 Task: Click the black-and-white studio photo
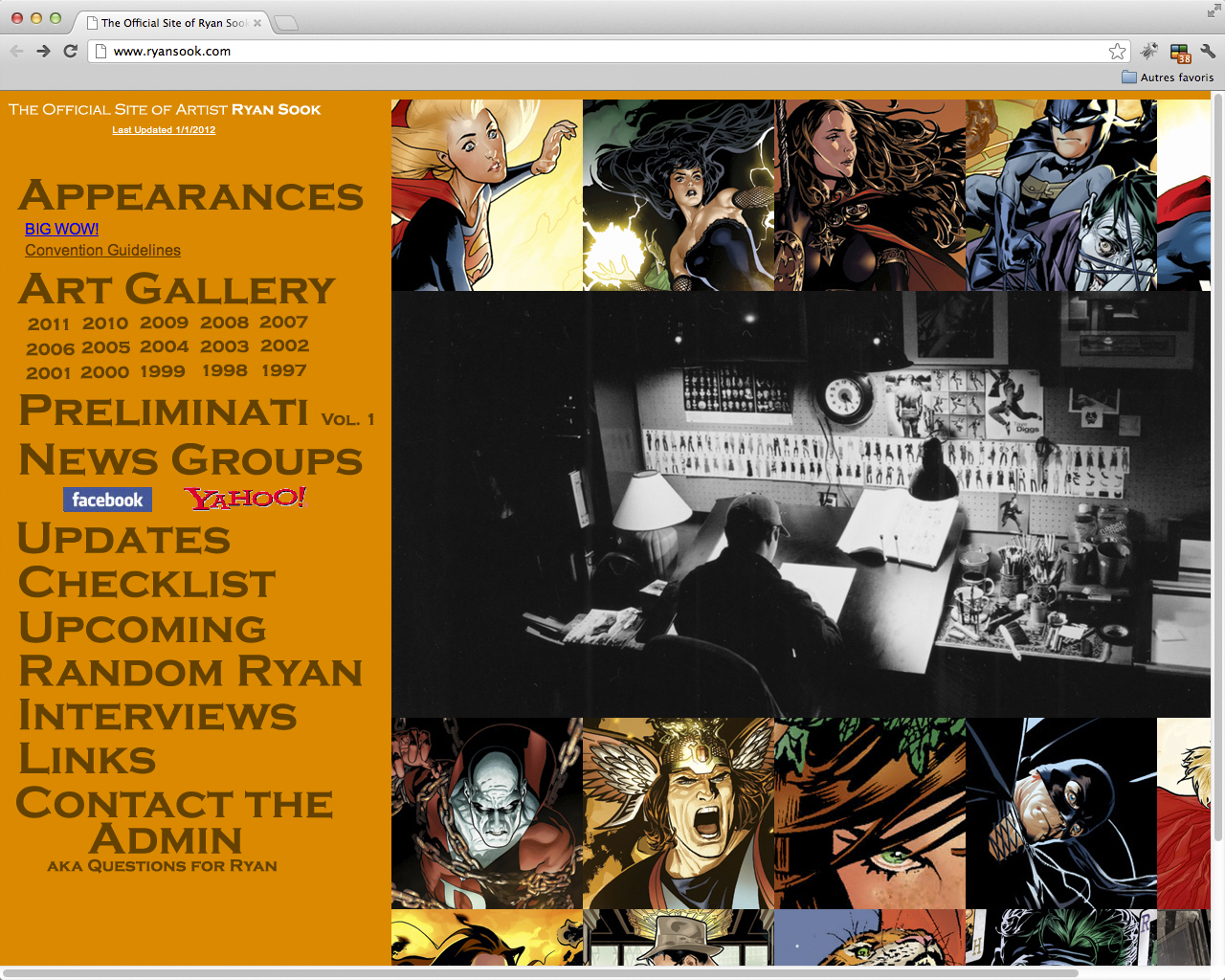coord(801,504)
